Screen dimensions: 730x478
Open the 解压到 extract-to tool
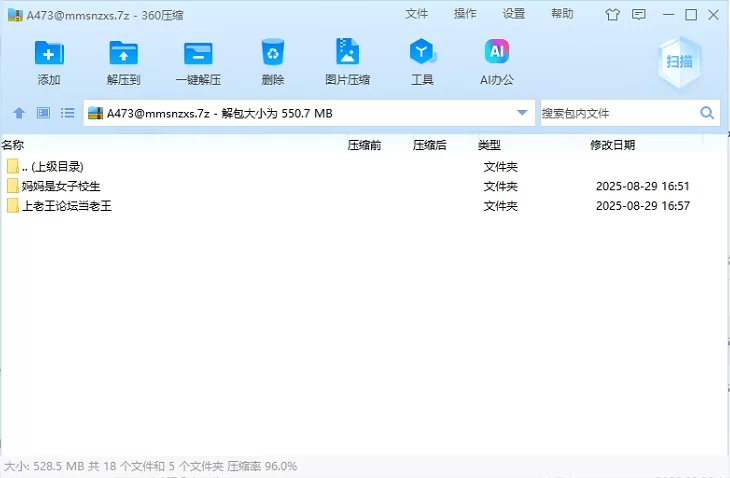[x=123, y=53]
